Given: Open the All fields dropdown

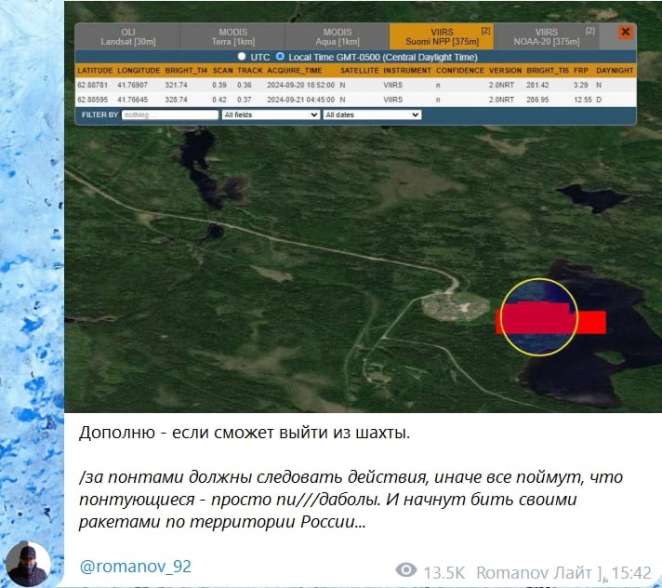Looking at the screenshot, I should [x=270, y=115].
